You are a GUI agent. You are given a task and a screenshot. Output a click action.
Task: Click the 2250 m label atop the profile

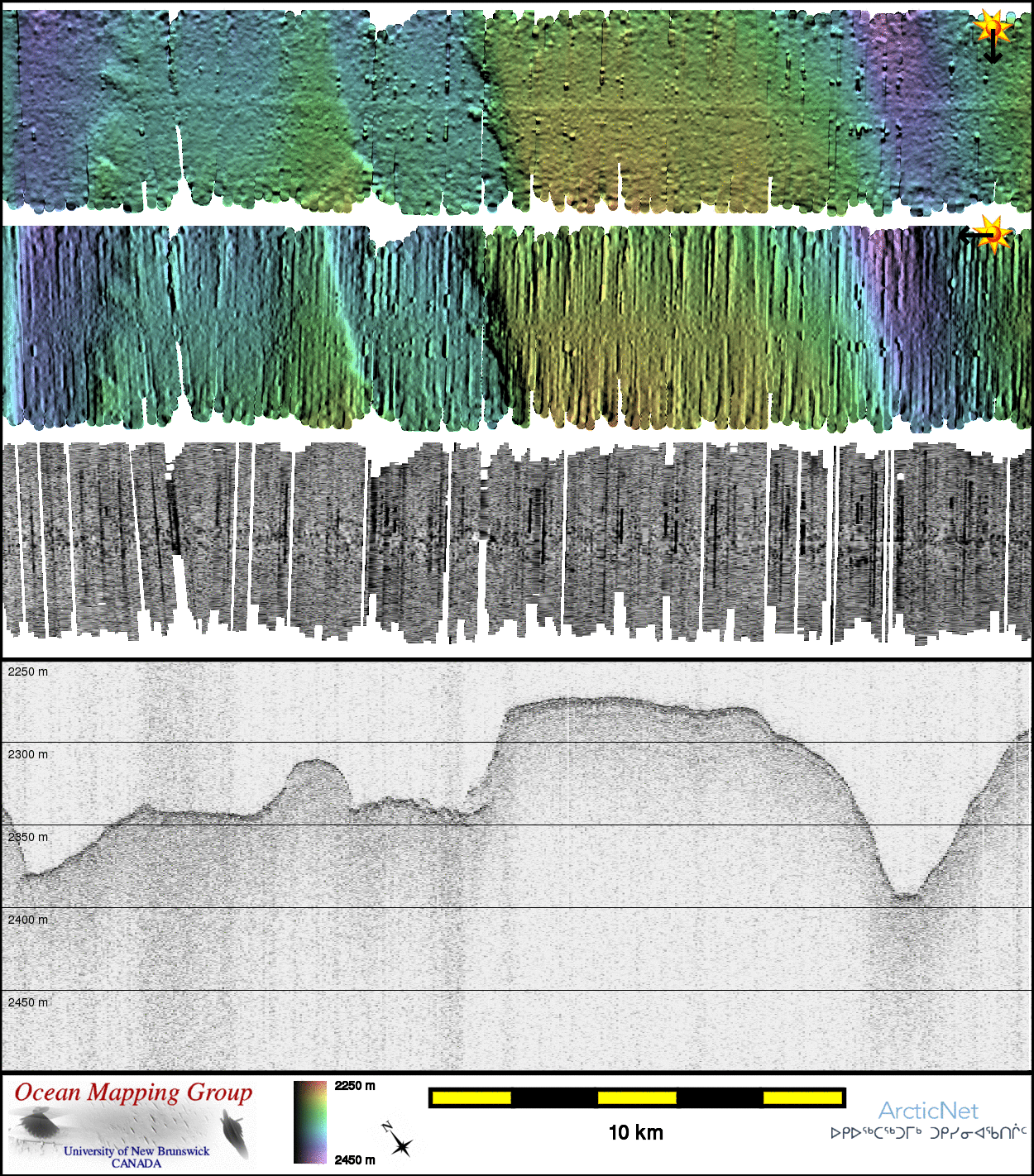tap(28, 672)
